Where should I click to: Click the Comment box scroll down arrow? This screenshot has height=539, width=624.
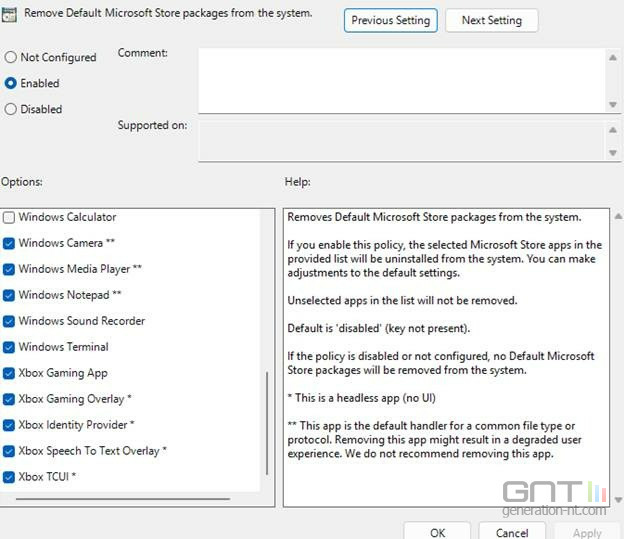pos(613,105)
